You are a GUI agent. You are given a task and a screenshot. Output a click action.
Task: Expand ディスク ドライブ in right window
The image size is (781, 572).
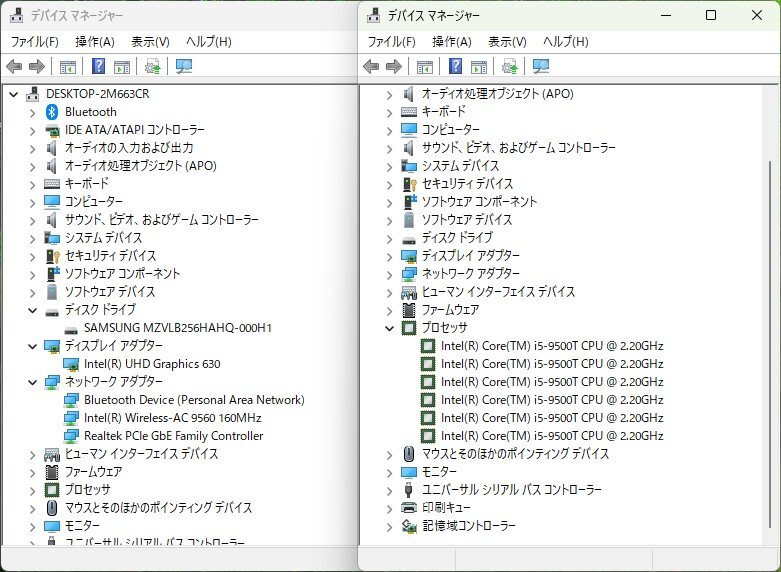390,238
